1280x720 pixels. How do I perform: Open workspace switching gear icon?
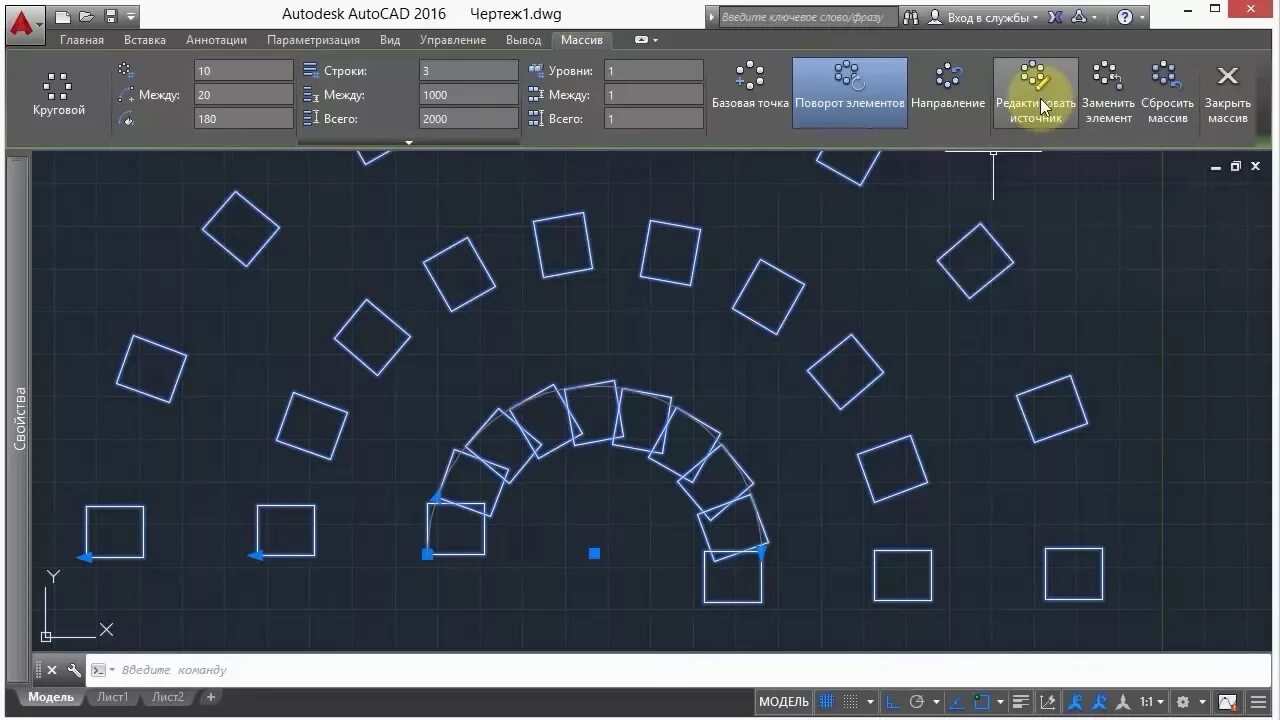(1183, 702)
